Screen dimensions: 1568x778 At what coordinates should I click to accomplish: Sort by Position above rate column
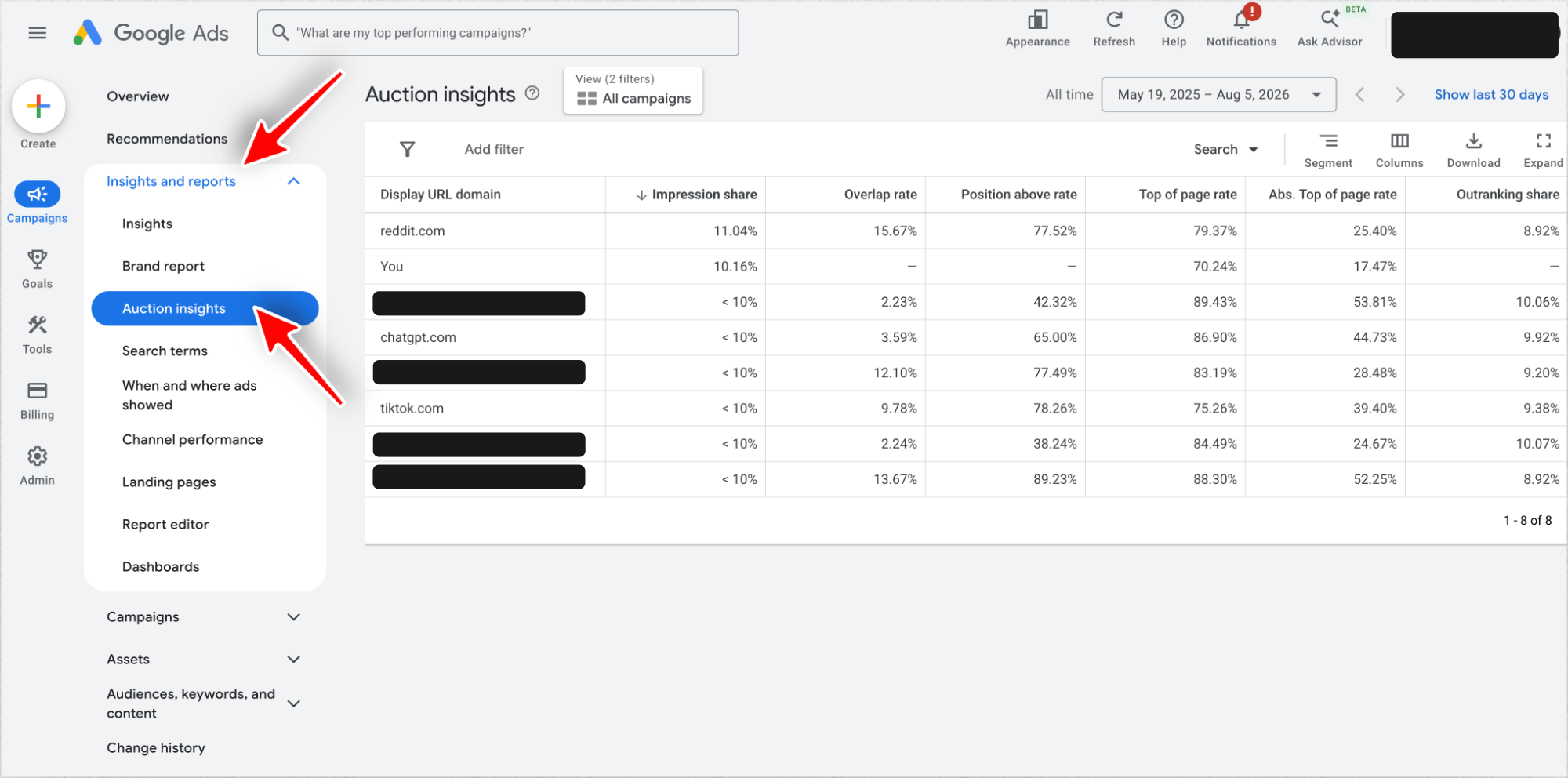[1018, 194]
